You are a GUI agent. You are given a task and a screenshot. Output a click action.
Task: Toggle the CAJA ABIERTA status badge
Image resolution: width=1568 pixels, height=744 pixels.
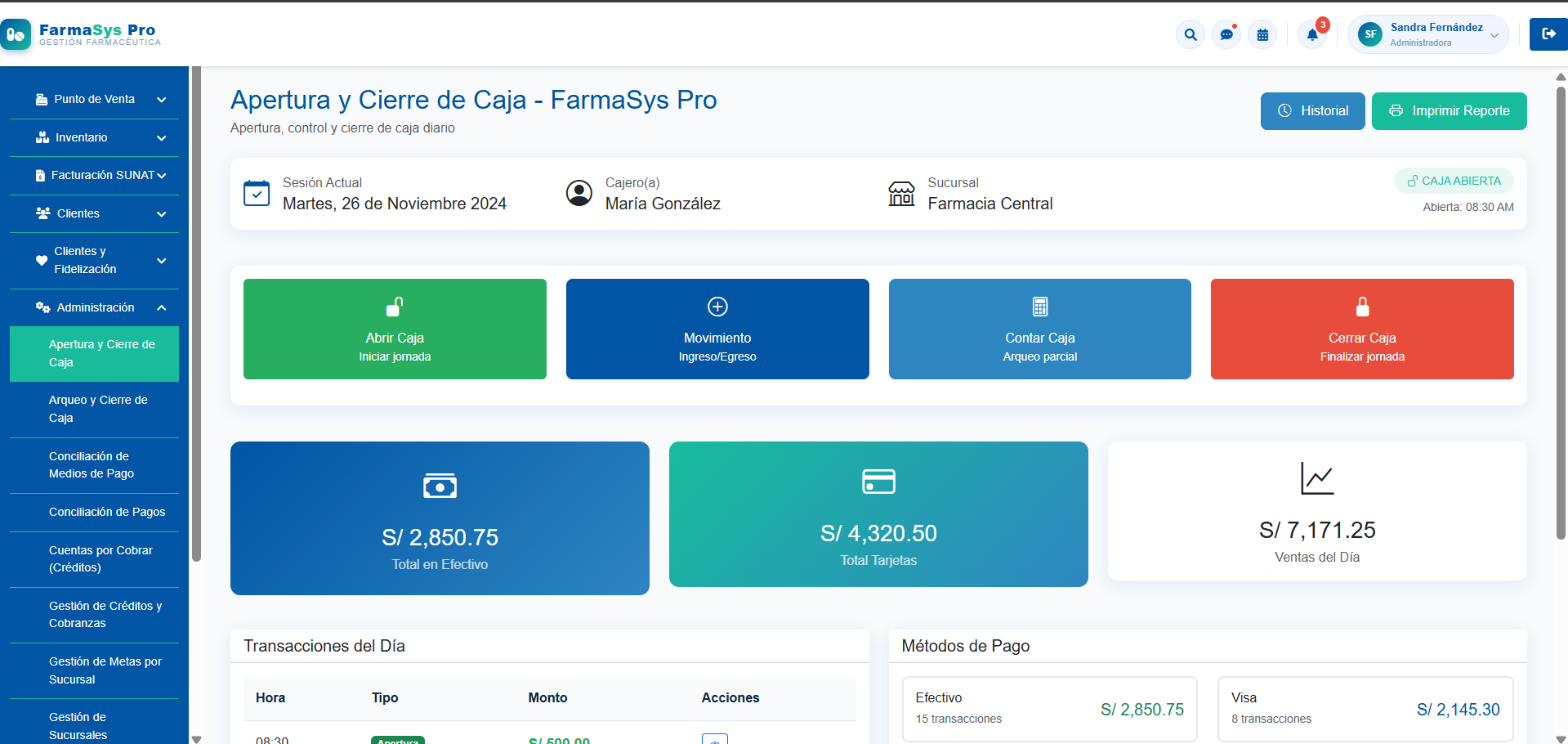1454,180
